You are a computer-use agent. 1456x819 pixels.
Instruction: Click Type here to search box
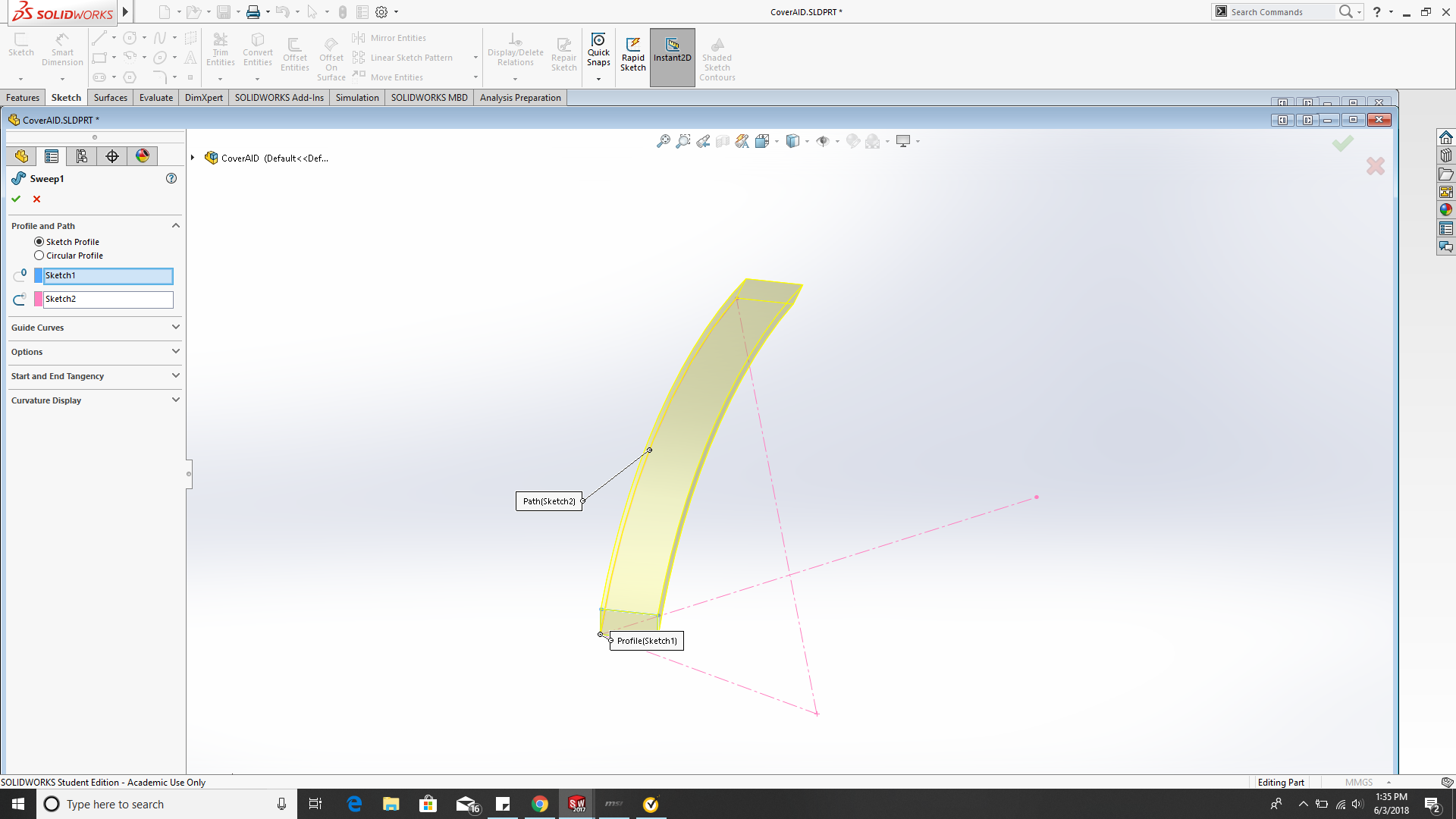(165, 804)
